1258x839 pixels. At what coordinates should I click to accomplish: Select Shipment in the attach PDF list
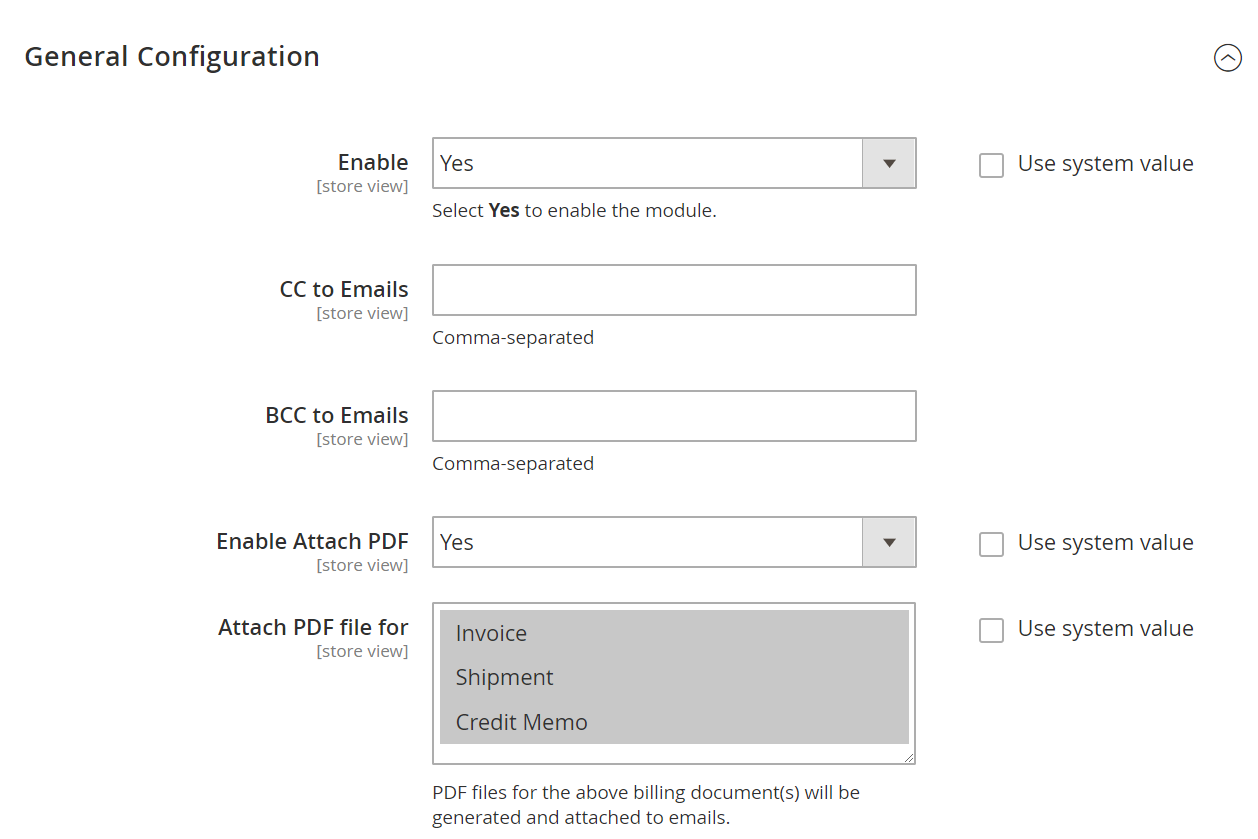pyautogui.click(x=504, y=677)
